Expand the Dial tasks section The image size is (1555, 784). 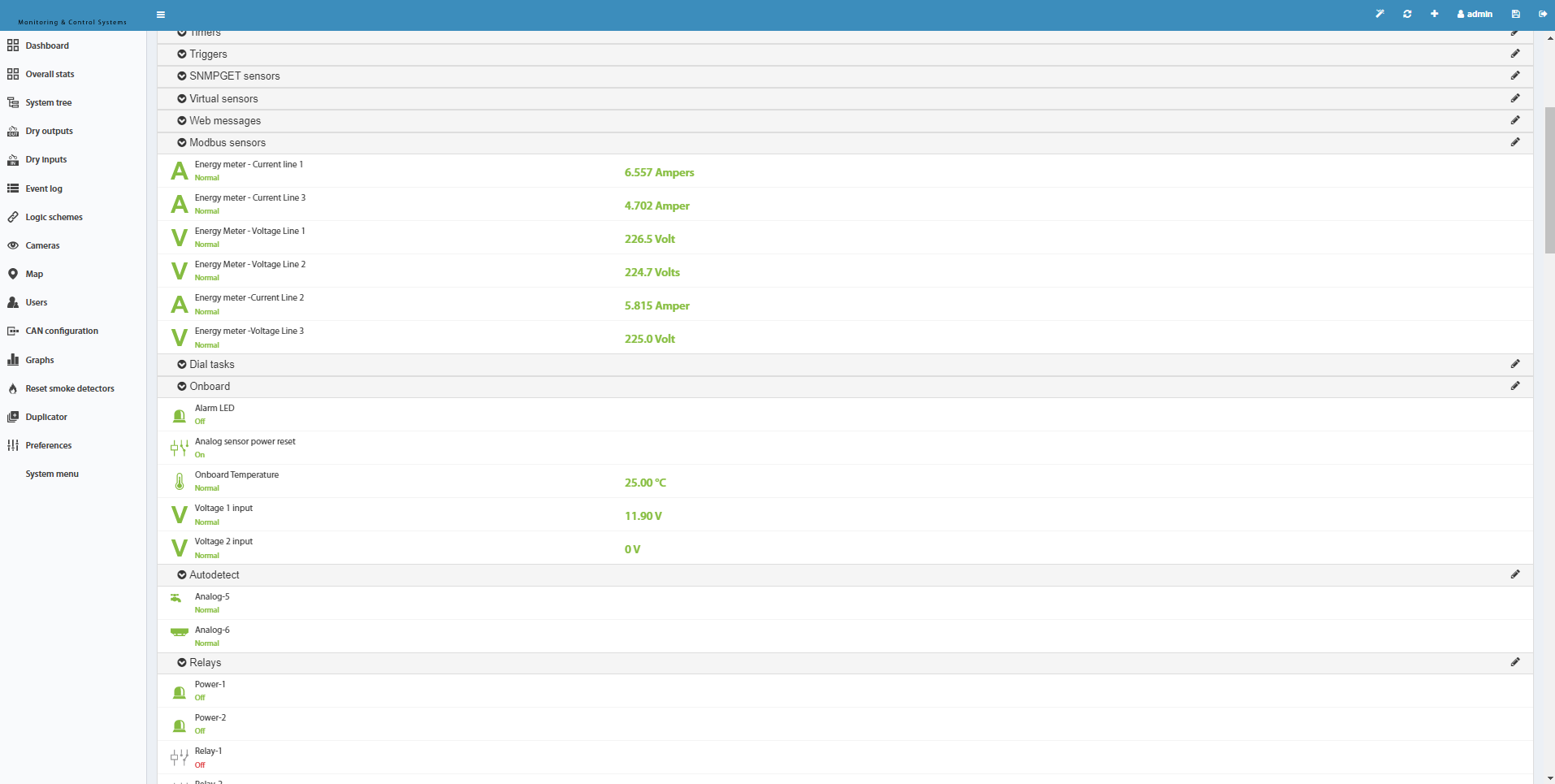[206, 365]
